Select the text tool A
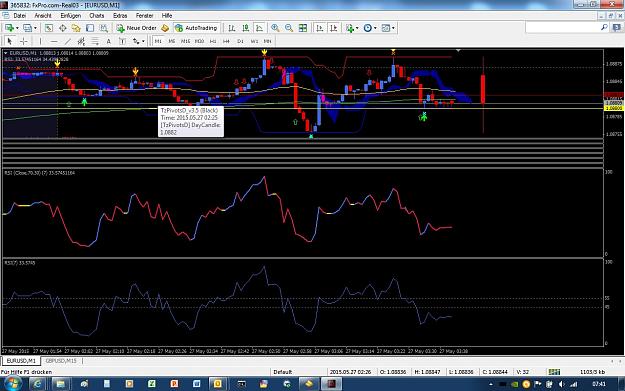Screen dimensions: 625x391 108,41
